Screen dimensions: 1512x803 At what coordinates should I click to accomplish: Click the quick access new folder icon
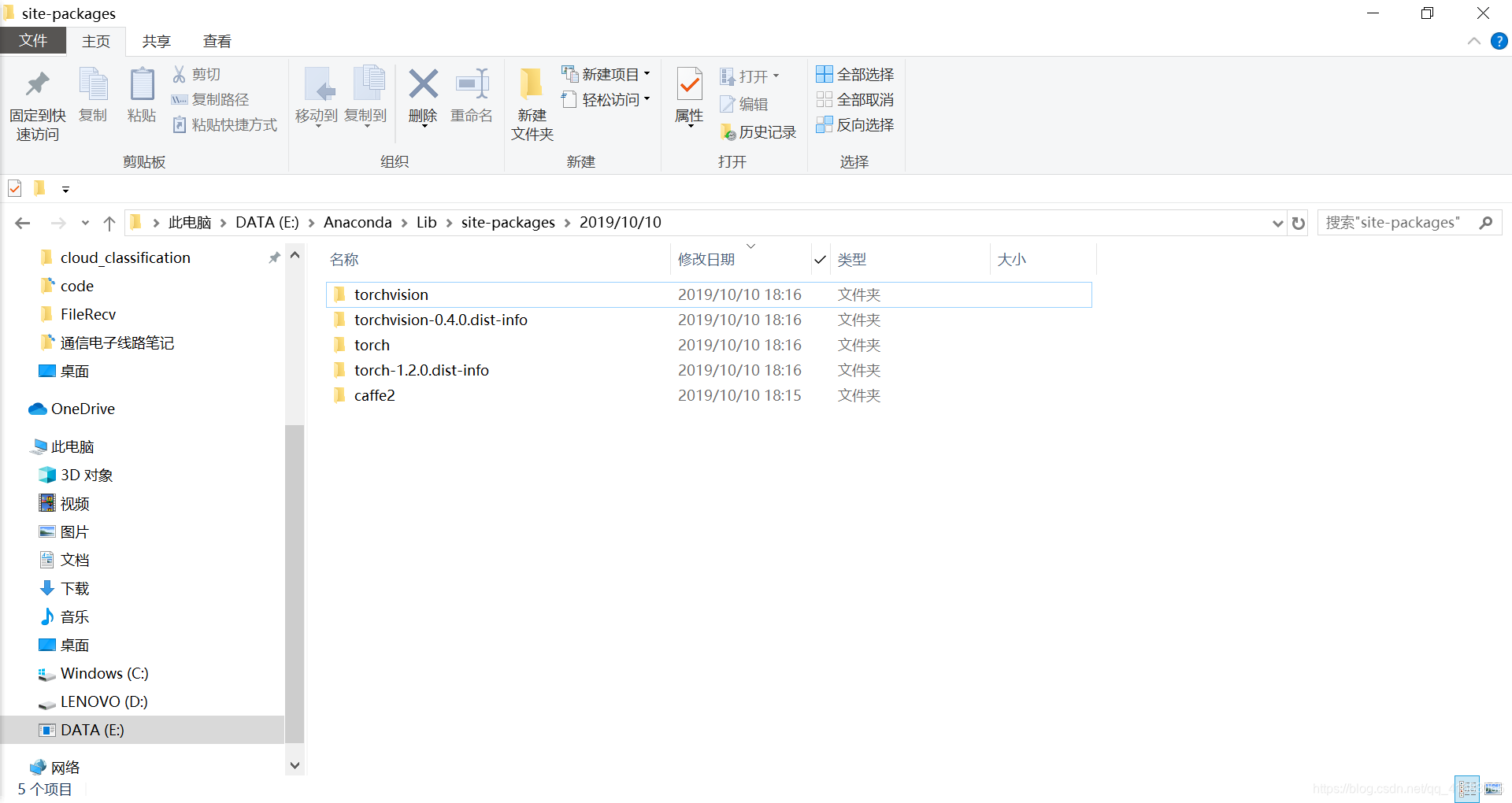pyautogui.click(x=39, y=188)
